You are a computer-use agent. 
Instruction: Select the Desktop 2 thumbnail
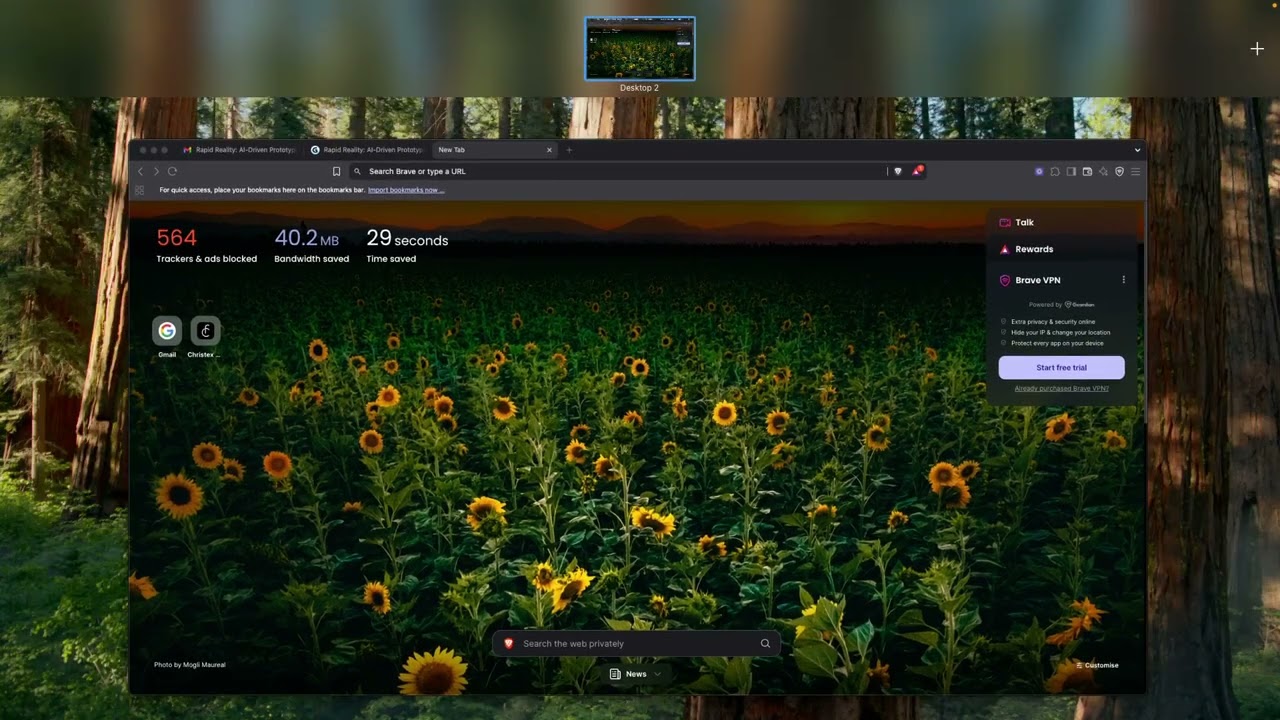click(x=640, y=48)
